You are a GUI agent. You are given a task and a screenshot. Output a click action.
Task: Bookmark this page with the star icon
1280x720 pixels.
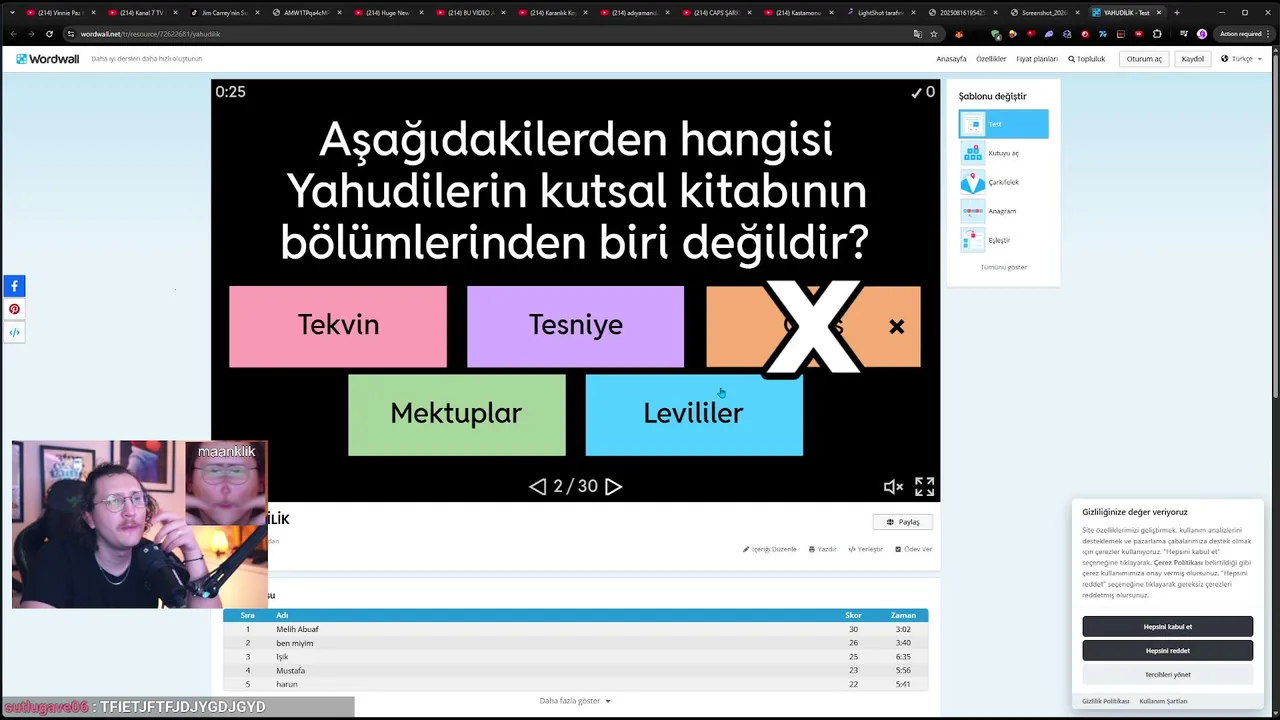pyautogui.click(x=934, y=34)
